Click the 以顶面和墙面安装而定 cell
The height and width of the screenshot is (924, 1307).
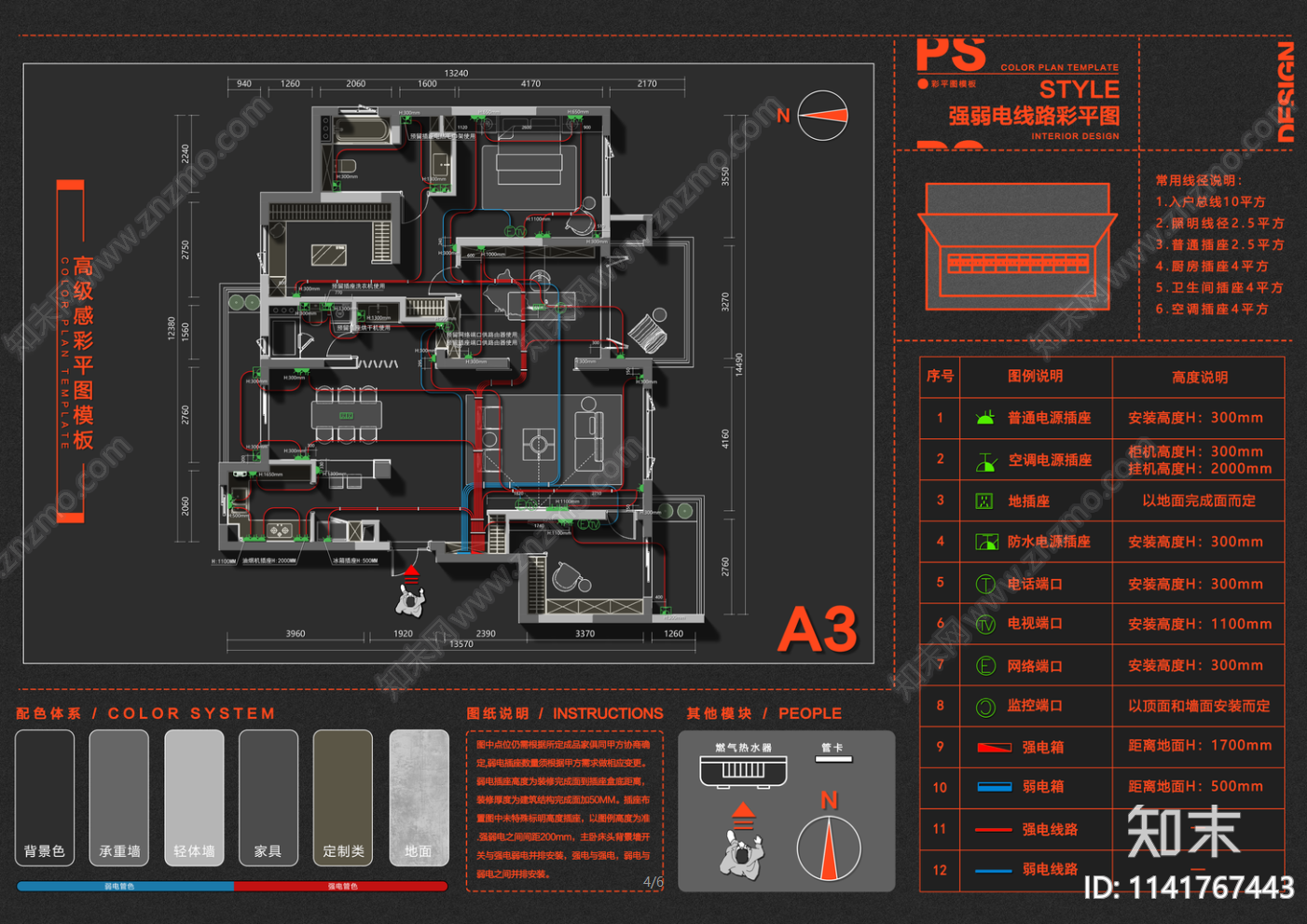click(x=1199, y=707)
